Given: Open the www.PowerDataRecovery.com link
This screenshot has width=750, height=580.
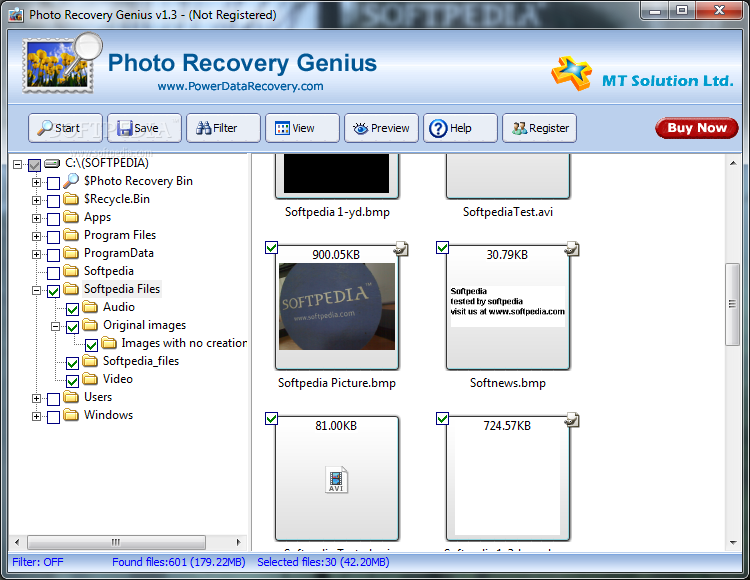Looking at the screenshot, I should (x=241, y=87).
